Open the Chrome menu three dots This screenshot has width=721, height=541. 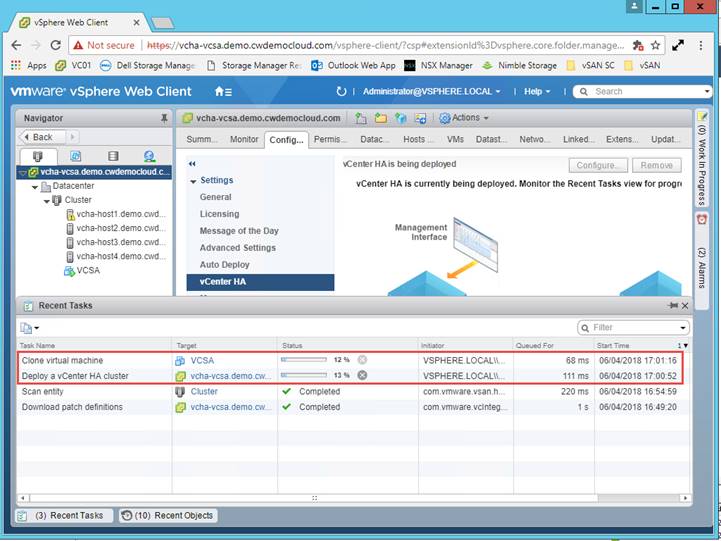(700, 45)
